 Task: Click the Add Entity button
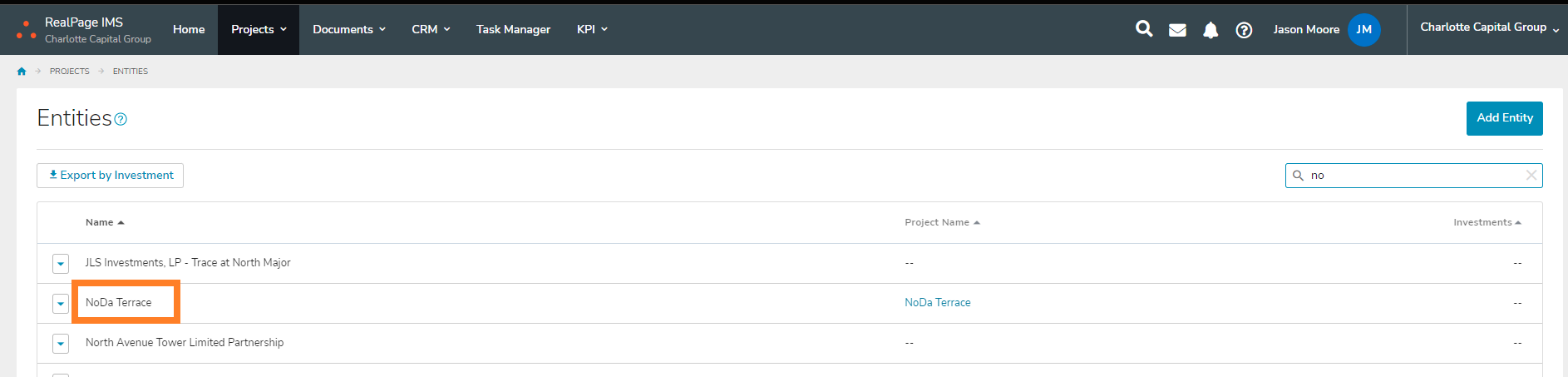(1504, 118)
